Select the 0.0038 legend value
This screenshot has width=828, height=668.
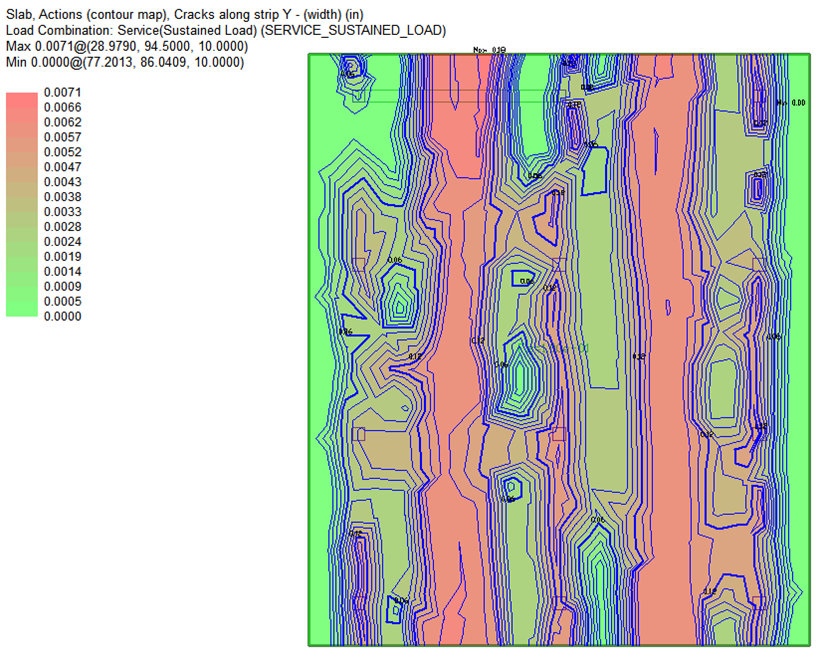[61, 197]
